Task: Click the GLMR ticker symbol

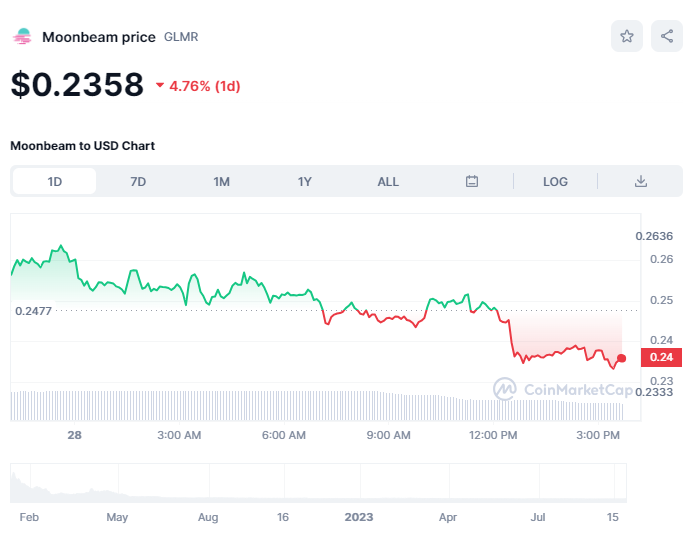Action: coord(181,37)
